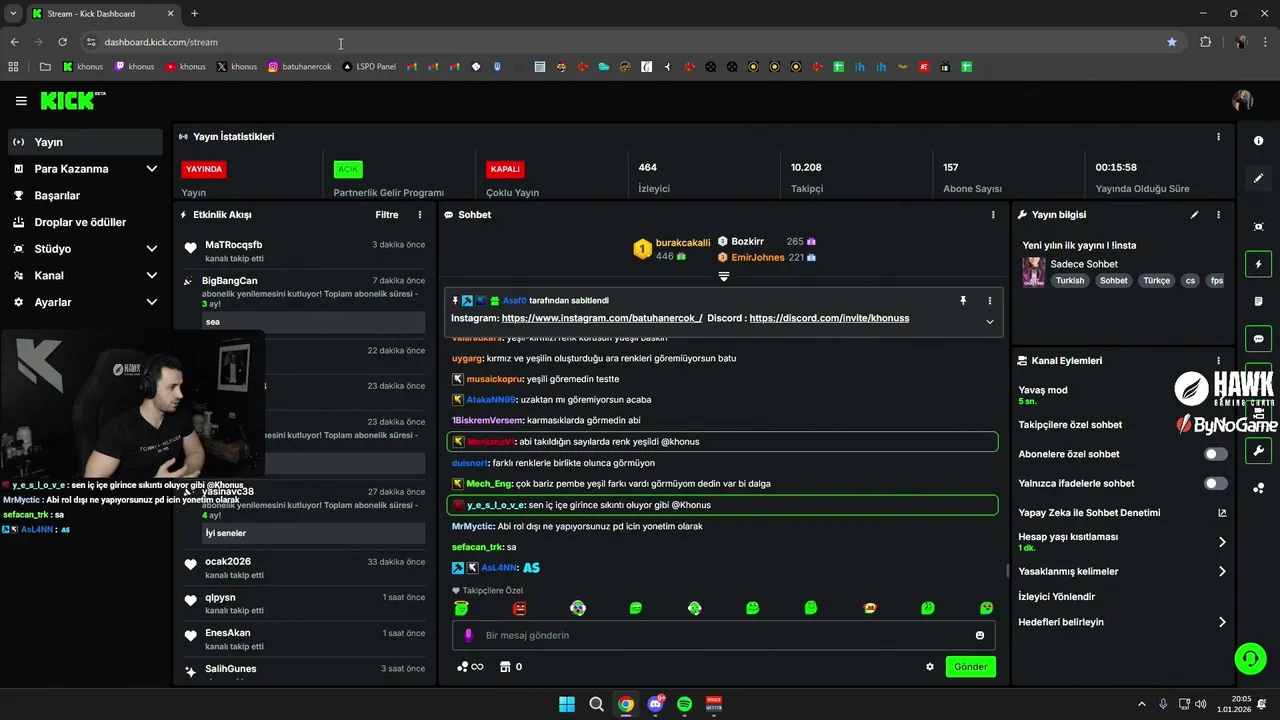Image resolution: width=1280 pixels, height=720 pixels.
Task: Open emoji picker in chat input
Action: point(980,635)
